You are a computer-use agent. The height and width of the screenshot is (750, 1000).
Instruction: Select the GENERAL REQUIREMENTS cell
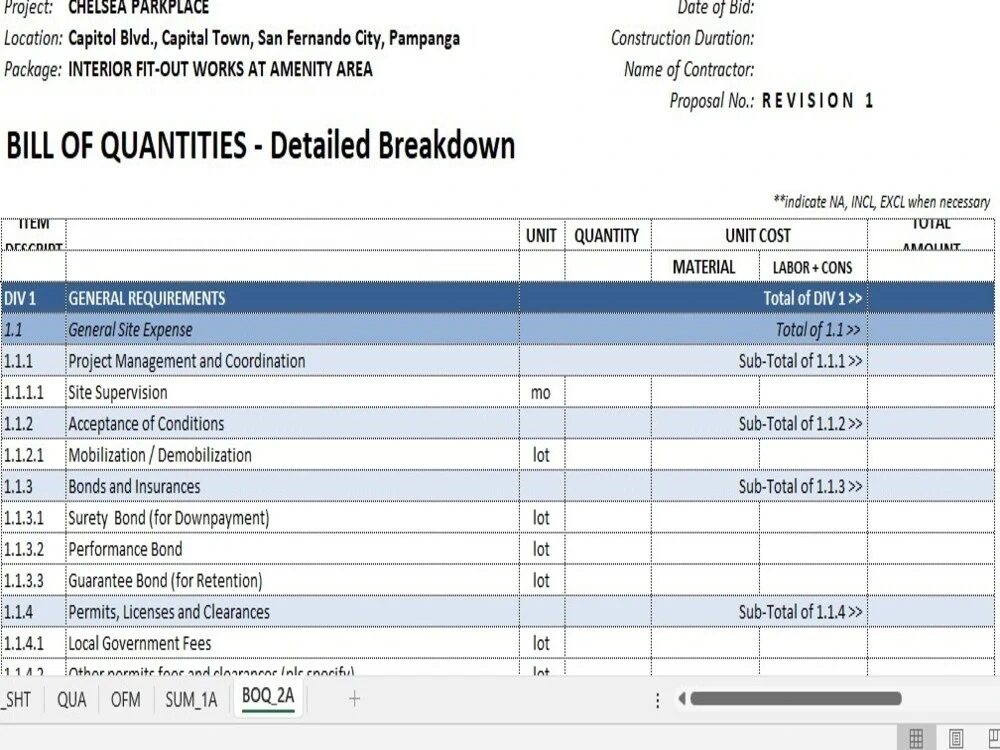pyautogui.click(x=292, y=298)
